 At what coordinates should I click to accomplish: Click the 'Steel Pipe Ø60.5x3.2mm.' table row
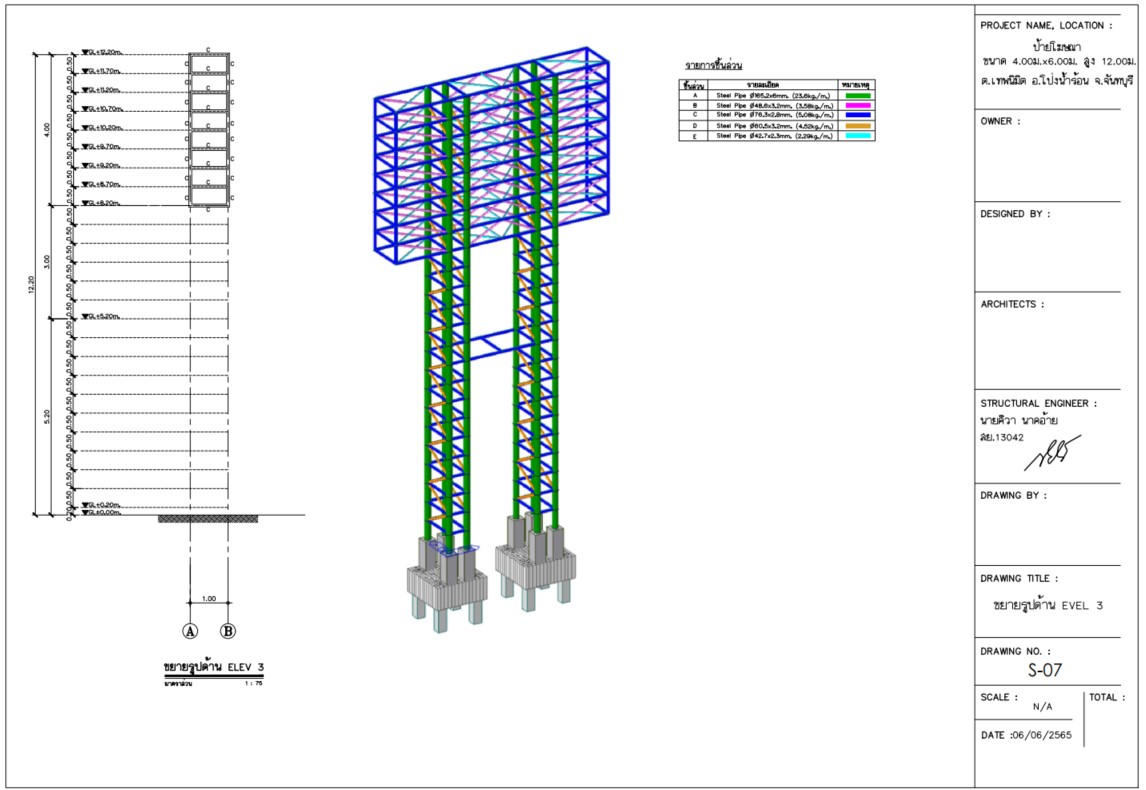tap(775, 126)
